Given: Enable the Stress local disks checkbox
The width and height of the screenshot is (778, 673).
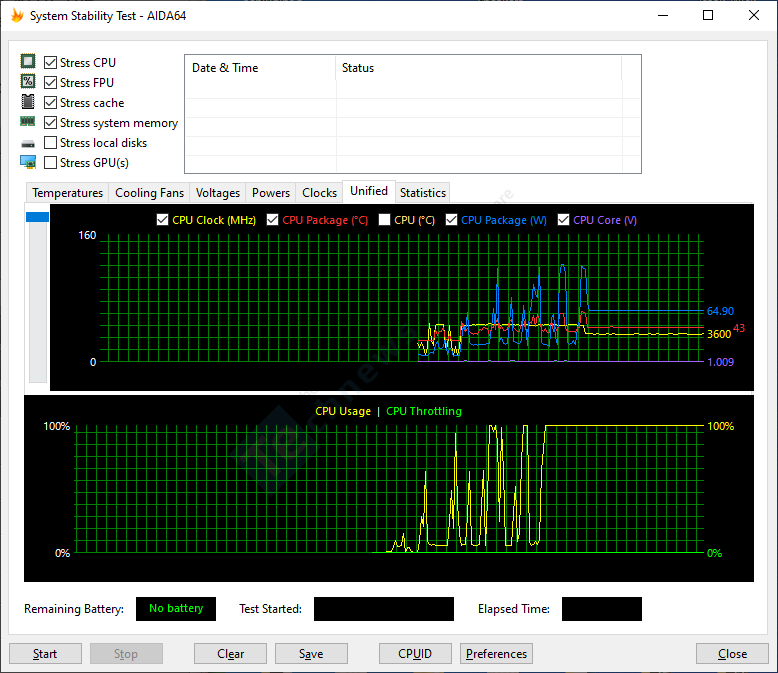Looking at the screenshot, I should (50, 142).
